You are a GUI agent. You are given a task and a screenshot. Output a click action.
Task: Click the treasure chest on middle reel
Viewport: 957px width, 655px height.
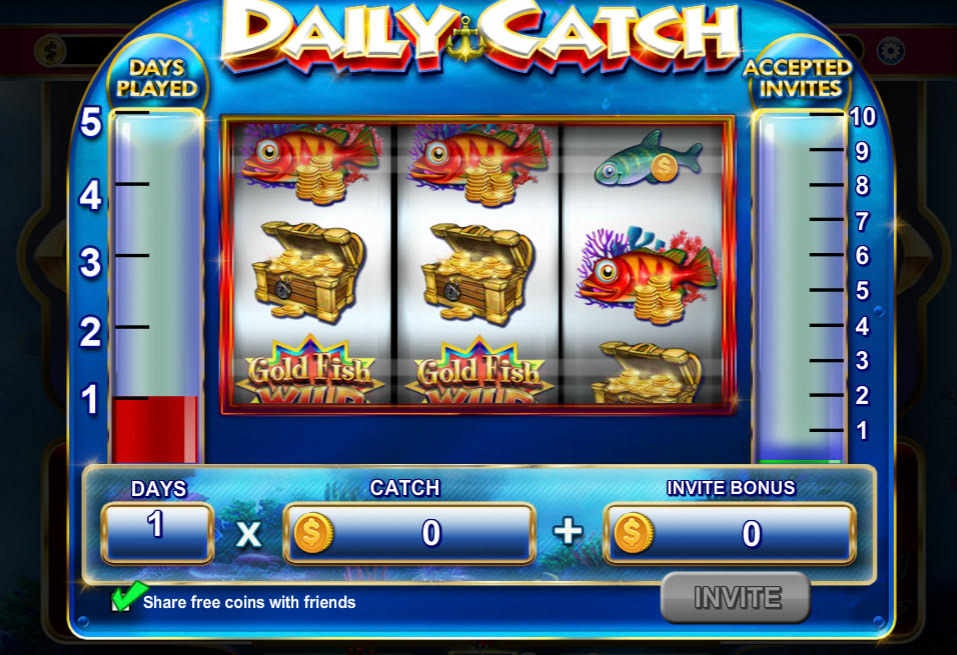click(x=478, y=272)
